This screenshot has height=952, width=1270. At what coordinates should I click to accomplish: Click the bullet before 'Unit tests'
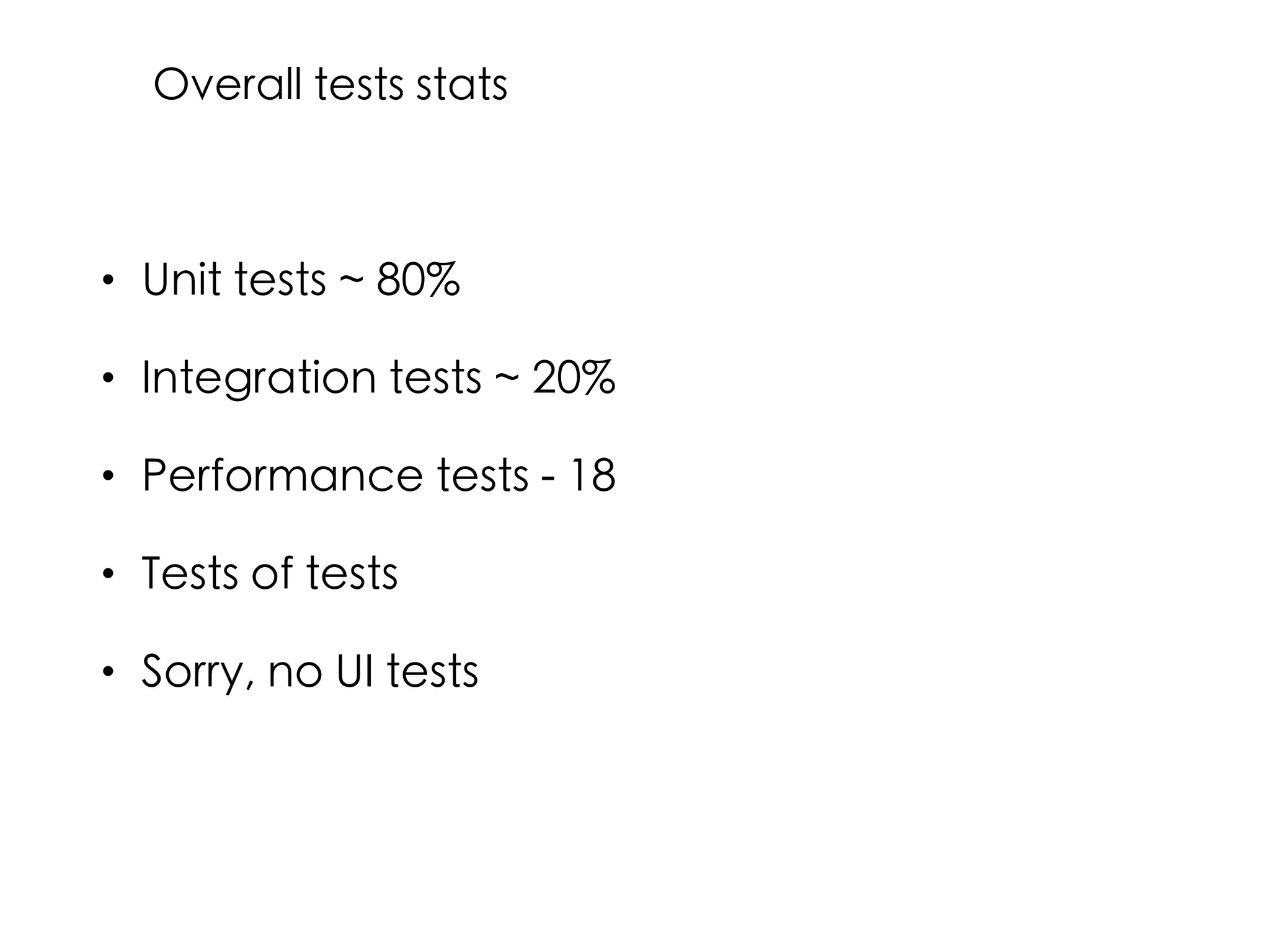[109, 281]
